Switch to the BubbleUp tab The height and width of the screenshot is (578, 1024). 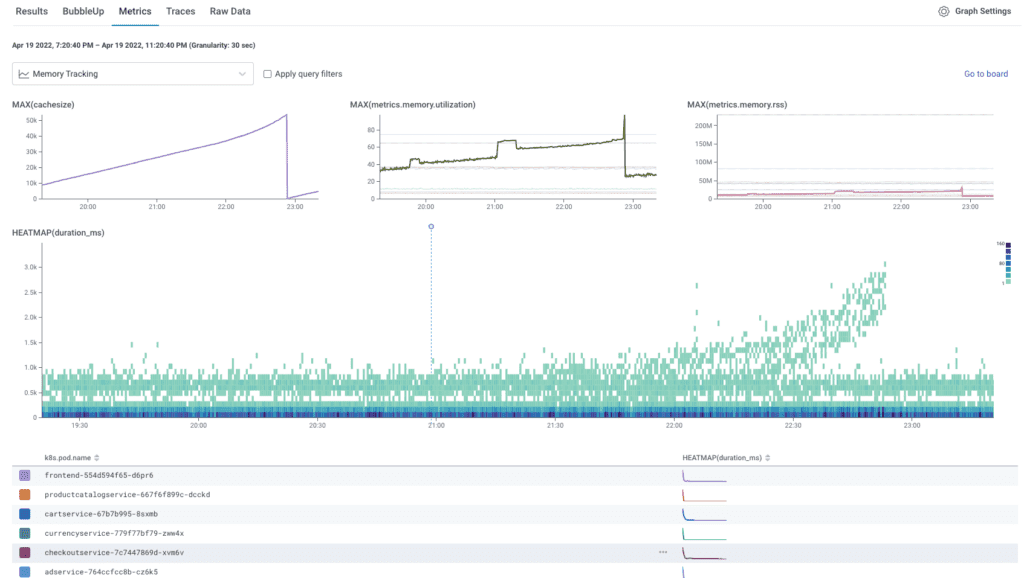(81, 11)
